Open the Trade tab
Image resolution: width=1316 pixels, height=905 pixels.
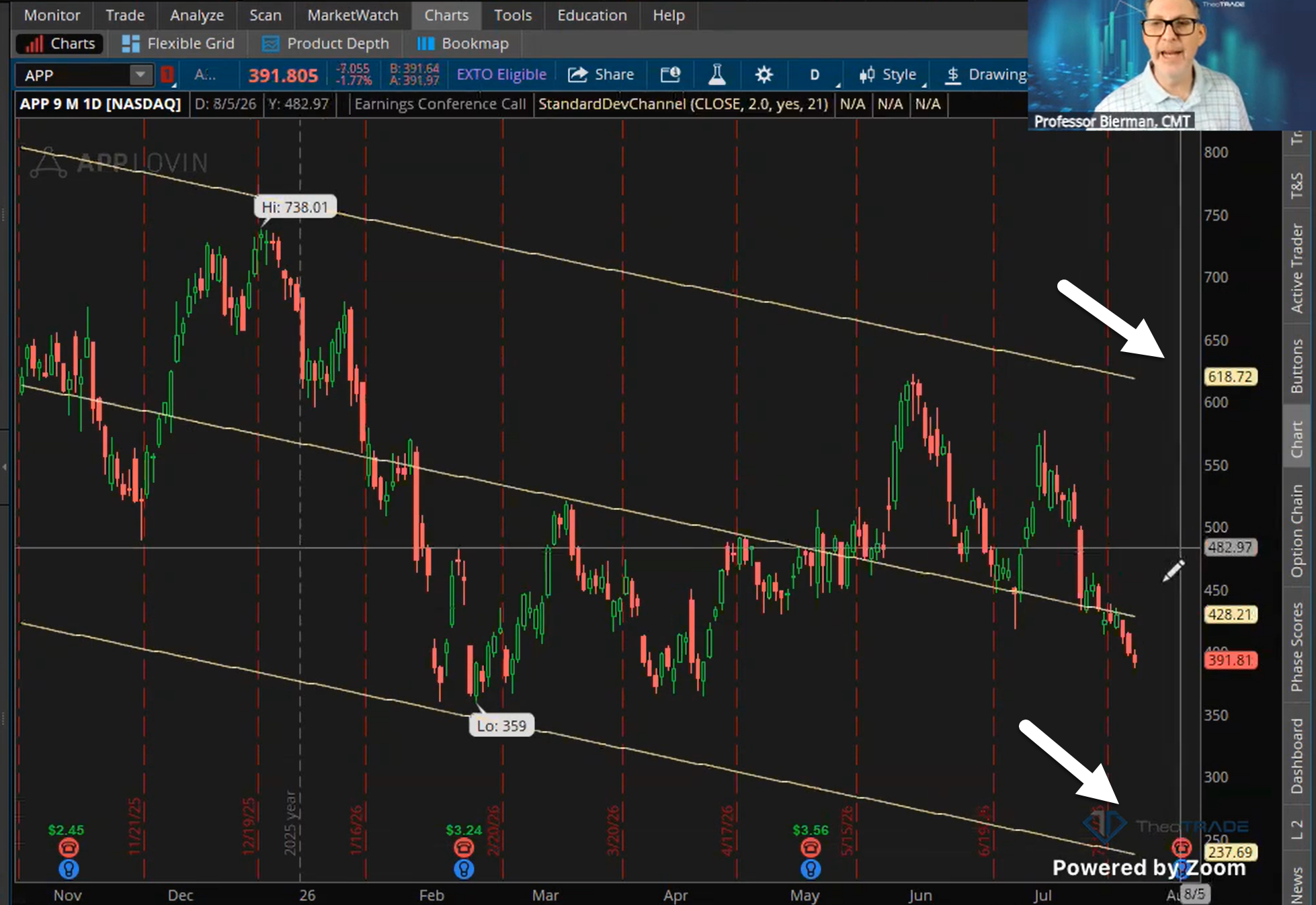coord(125,15)
